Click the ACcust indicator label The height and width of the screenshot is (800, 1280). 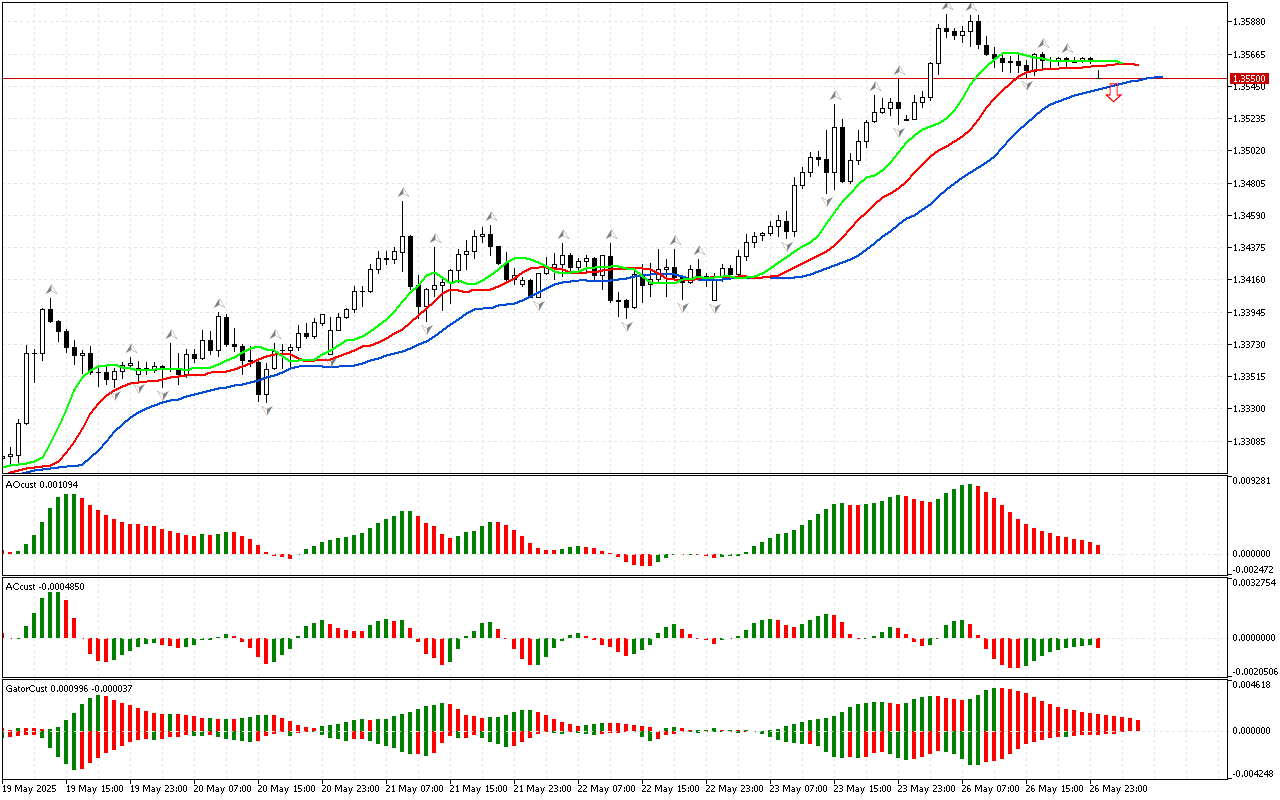[44, 586]
